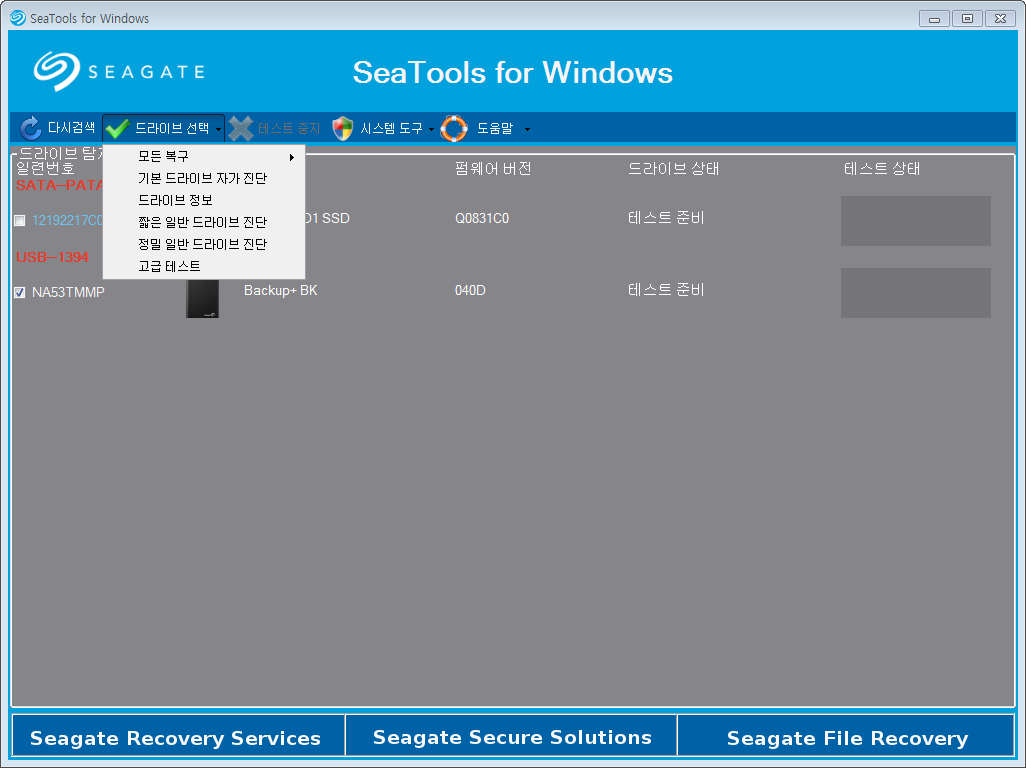This screenshot has width=1026, height=768.
Task: Choose 기본 드라이브 자가 진단 from menu
Action: (204, 178)
